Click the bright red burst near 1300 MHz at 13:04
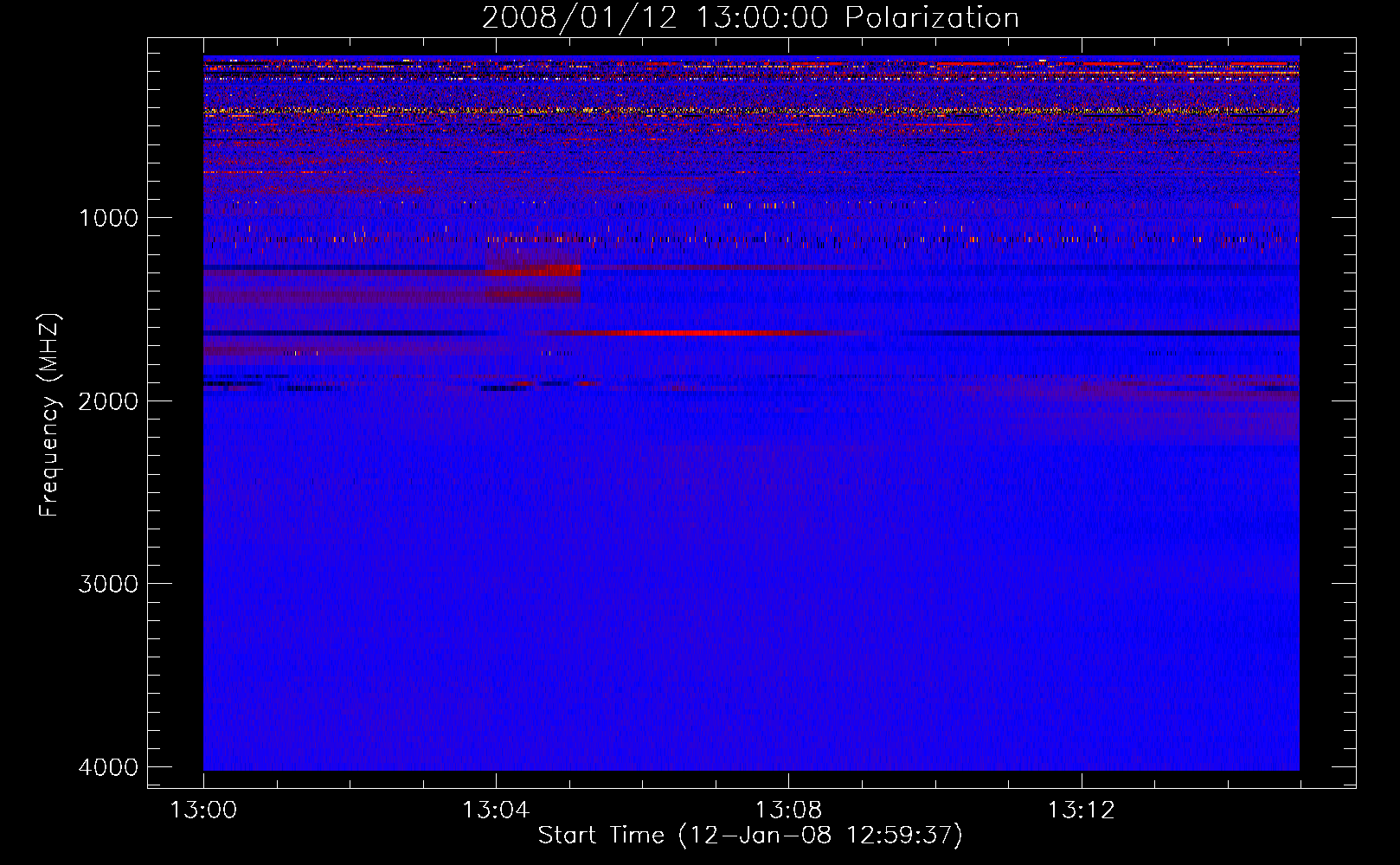Viewport: 1400px width, 865px height. (x=533, y=271)
